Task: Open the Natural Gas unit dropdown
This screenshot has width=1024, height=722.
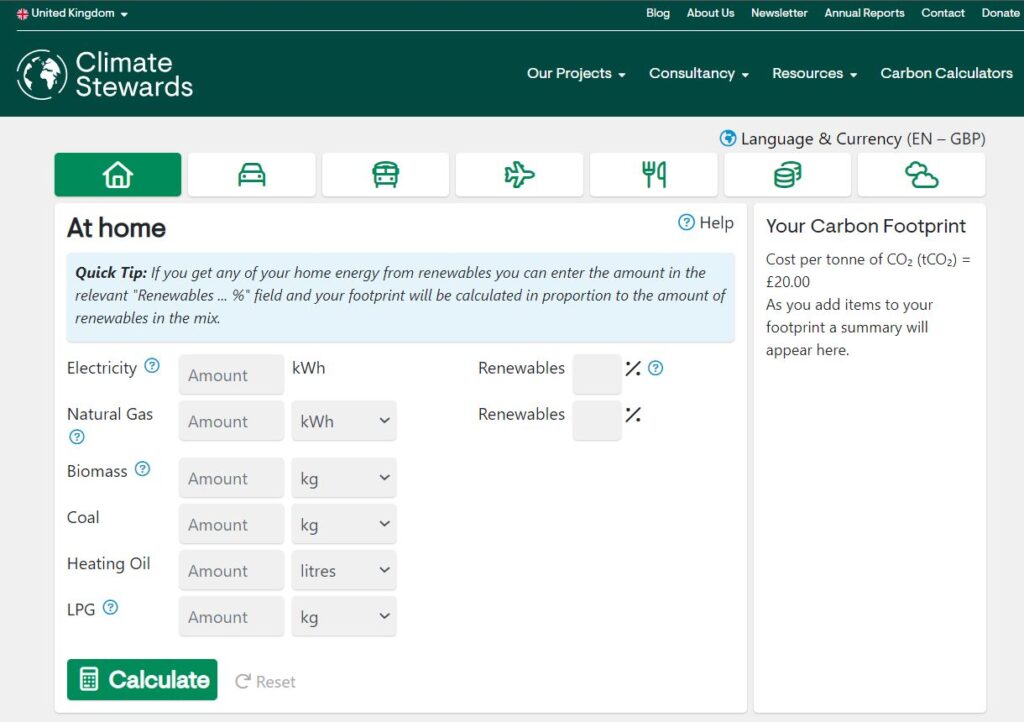Action: 344,421
